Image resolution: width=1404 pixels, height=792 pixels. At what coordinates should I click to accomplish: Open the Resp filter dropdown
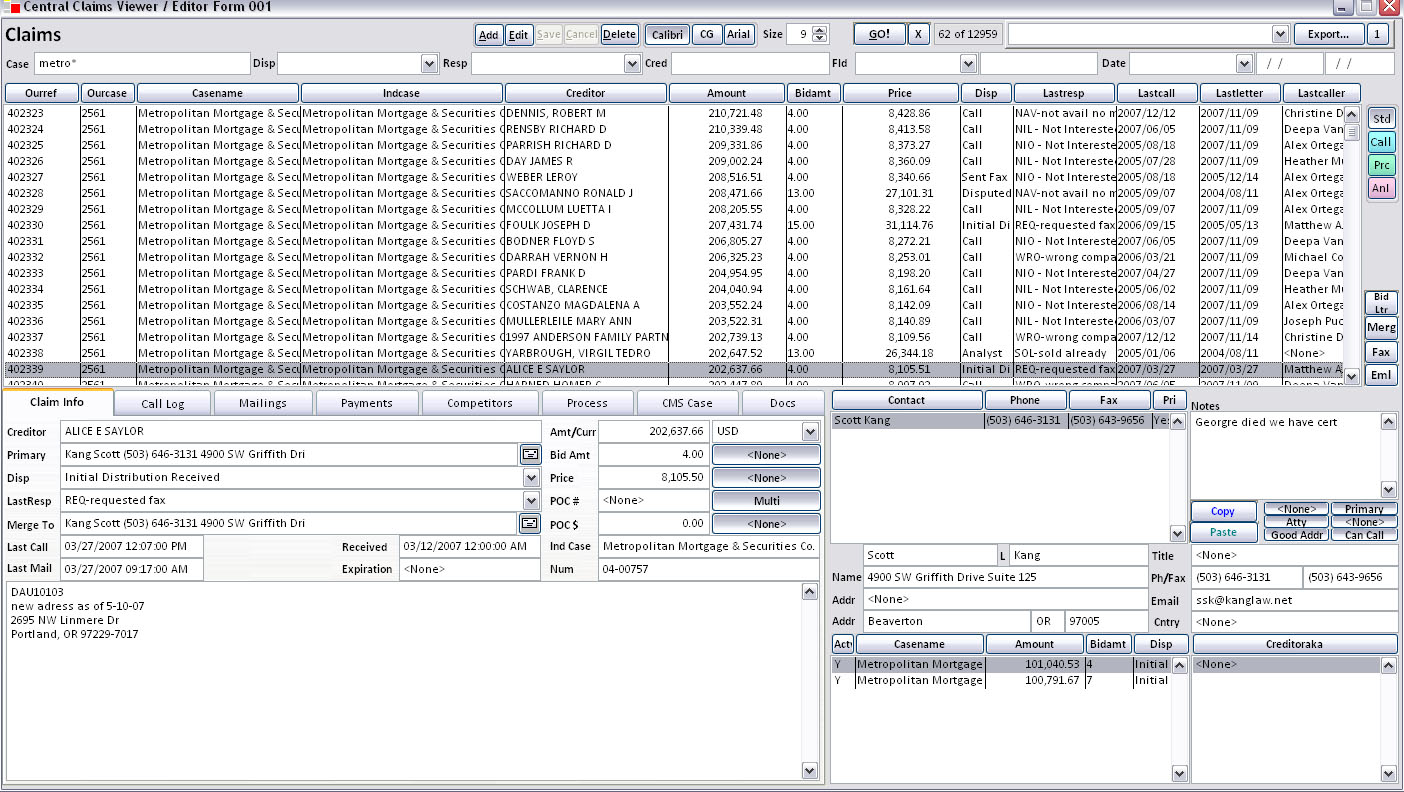[632, 64]
